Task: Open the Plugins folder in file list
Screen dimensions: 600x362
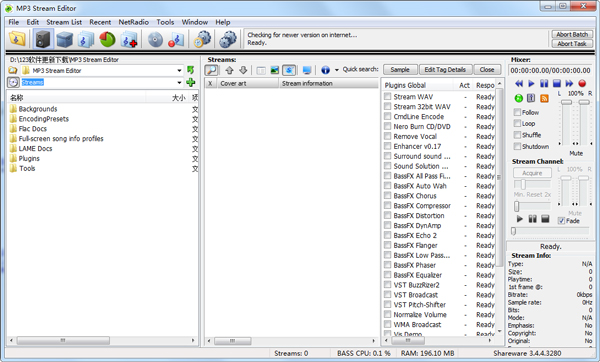Action: [29, 158]
